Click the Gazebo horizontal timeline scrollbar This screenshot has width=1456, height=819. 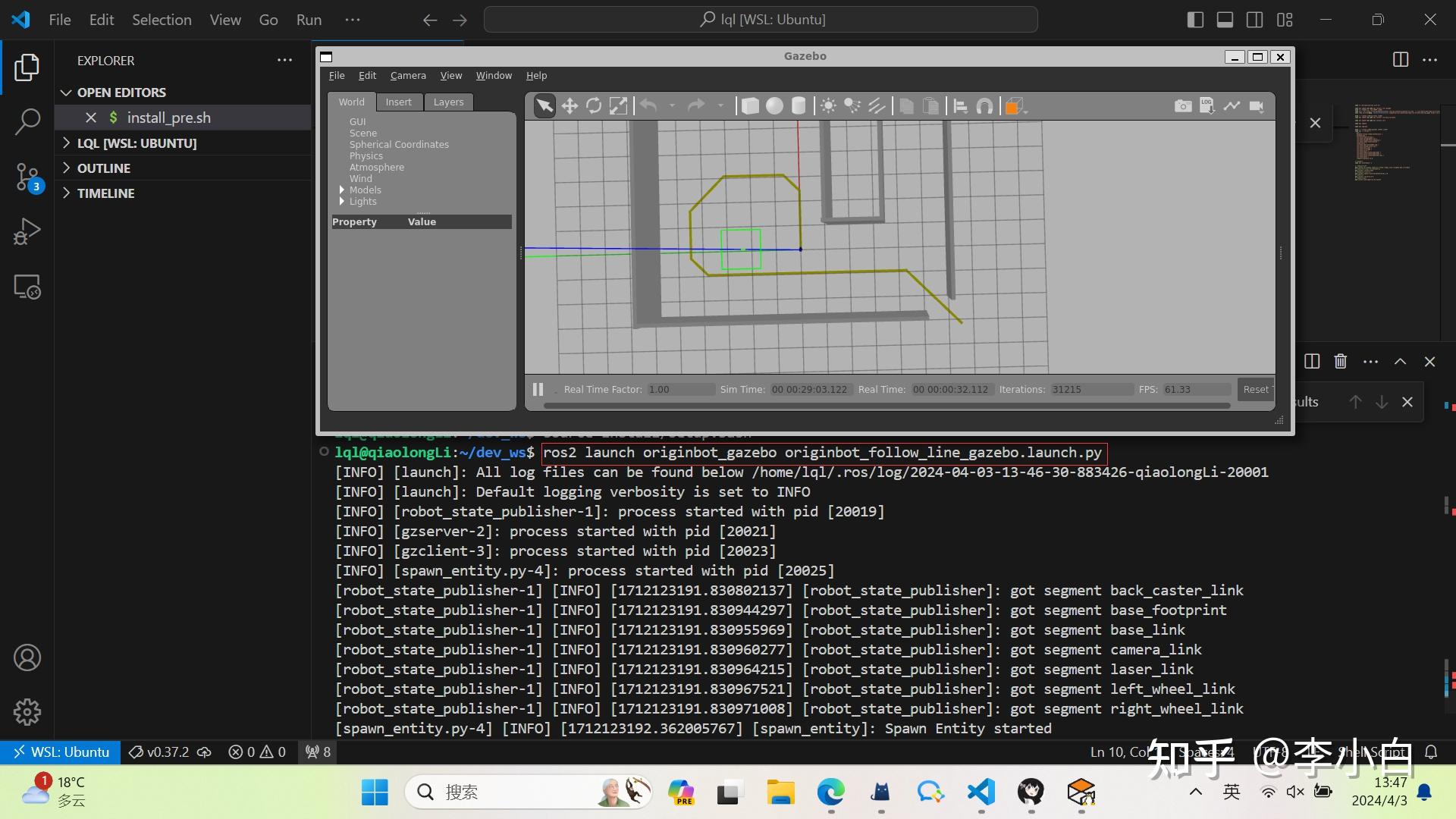(886, 406)
